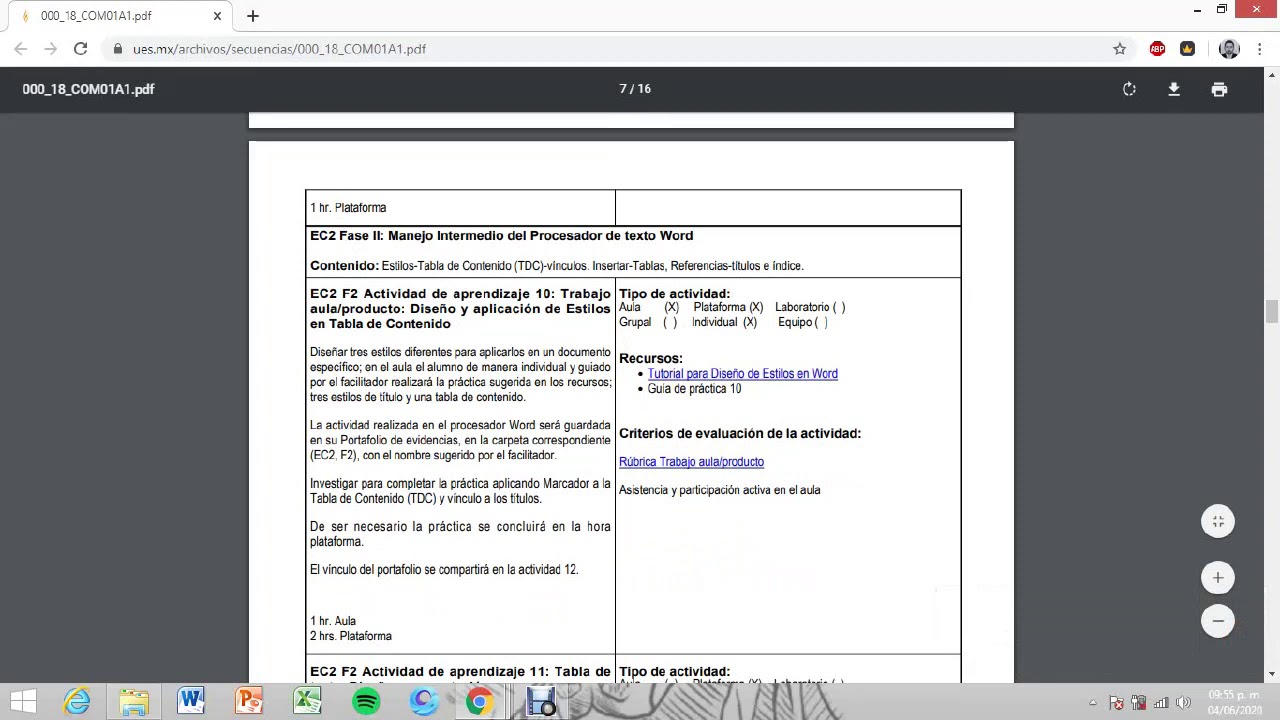Image resolution: width=1280 pixels, height=720 pixels.
Task: Select the 000_18_COM01A1.pdf tab
Action: pos(118,16)
